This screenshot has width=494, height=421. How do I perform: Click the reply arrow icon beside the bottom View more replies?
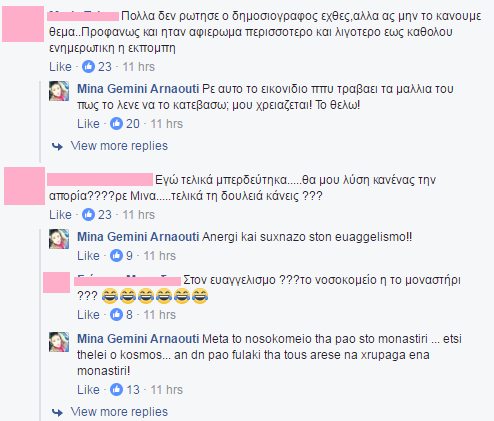[57, 412]
